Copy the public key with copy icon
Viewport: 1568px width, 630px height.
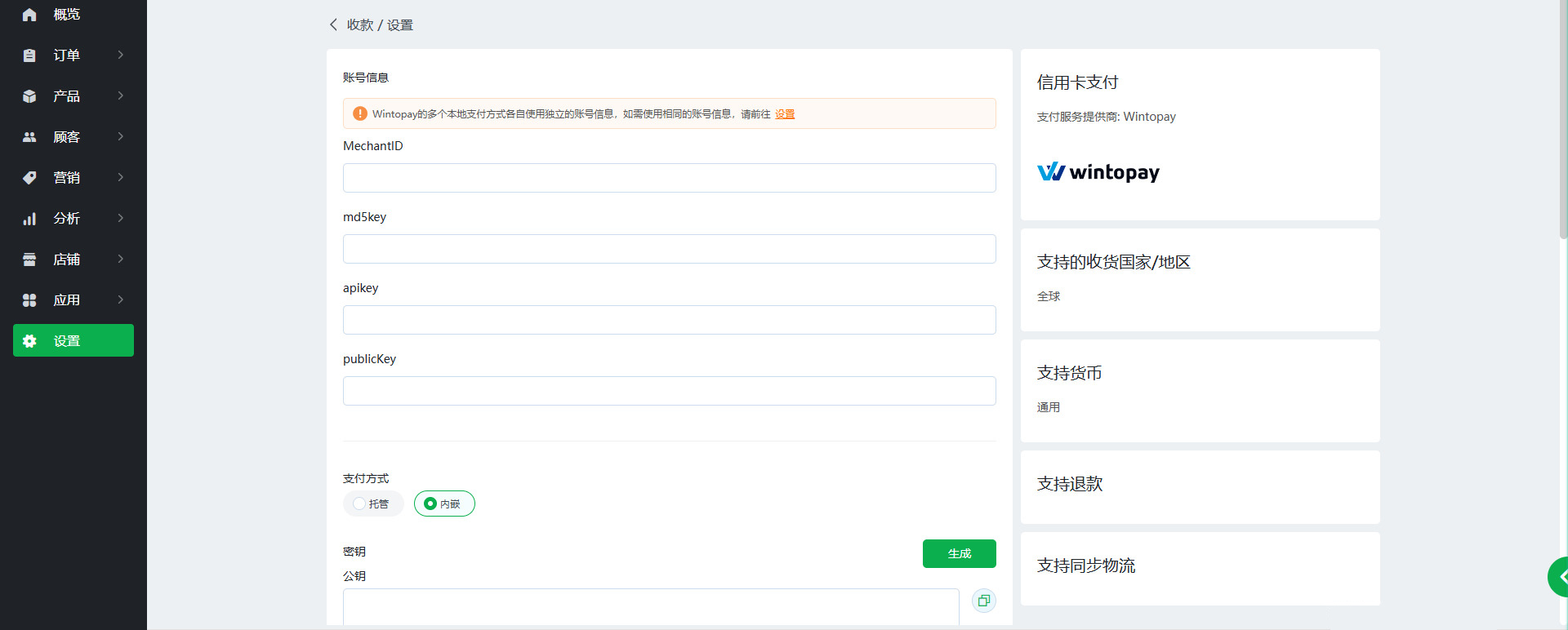983,601
